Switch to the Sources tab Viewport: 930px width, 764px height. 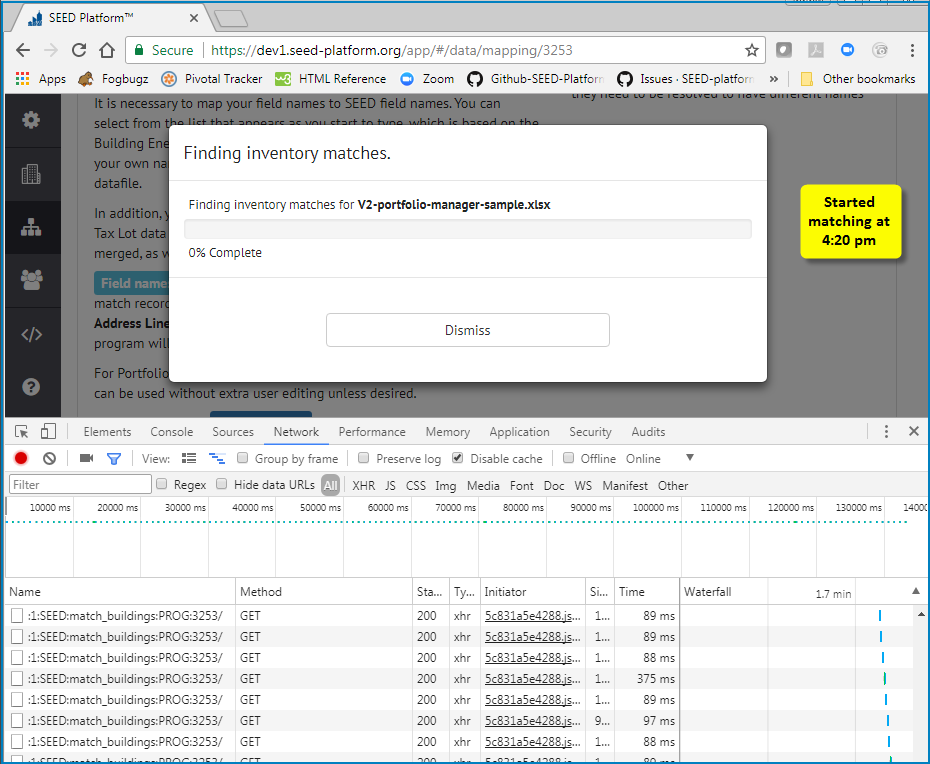click(x=233, y=432)
